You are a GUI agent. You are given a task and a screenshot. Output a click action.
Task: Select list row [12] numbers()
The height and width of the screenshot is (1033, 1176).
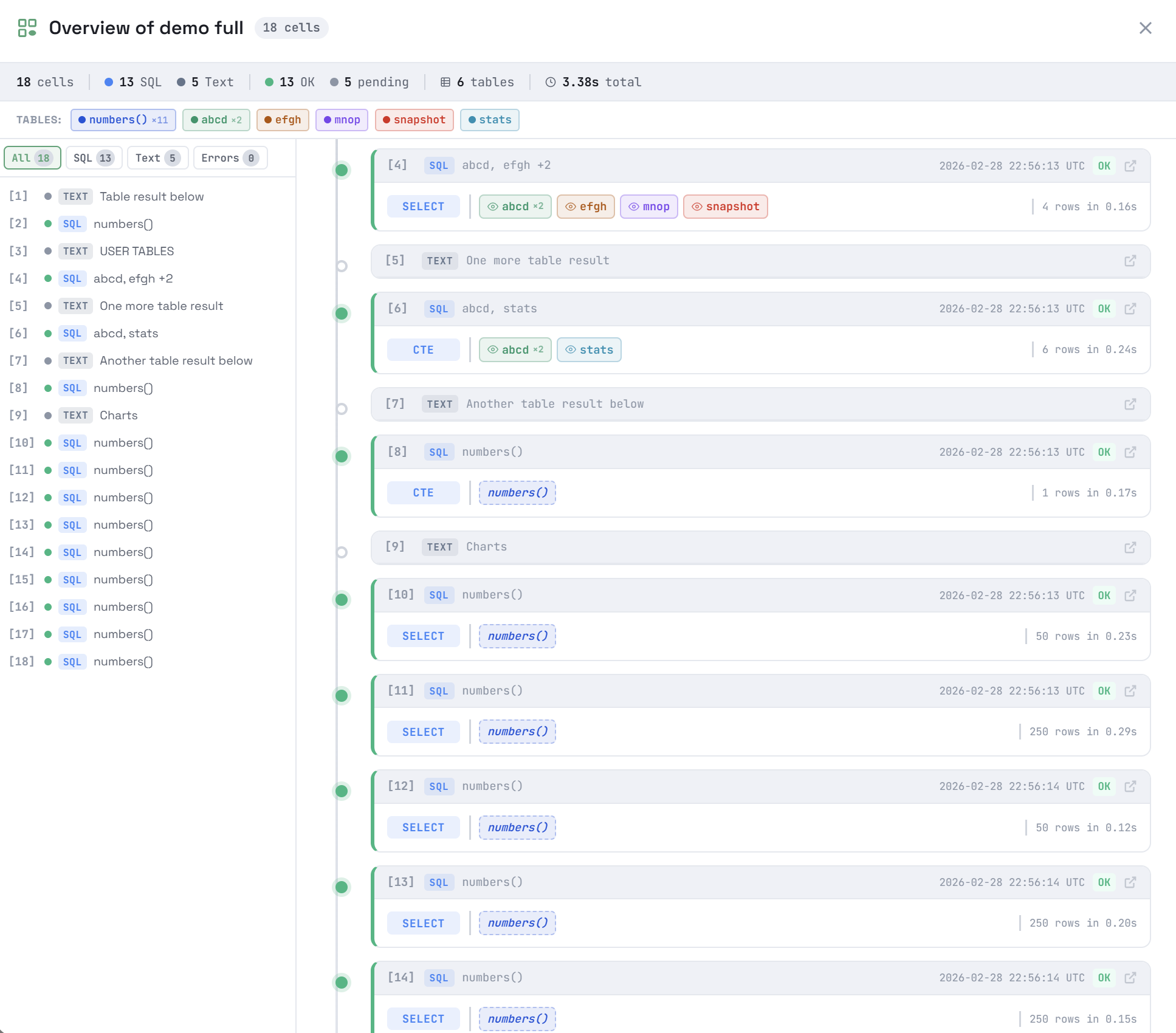[148, 497]
